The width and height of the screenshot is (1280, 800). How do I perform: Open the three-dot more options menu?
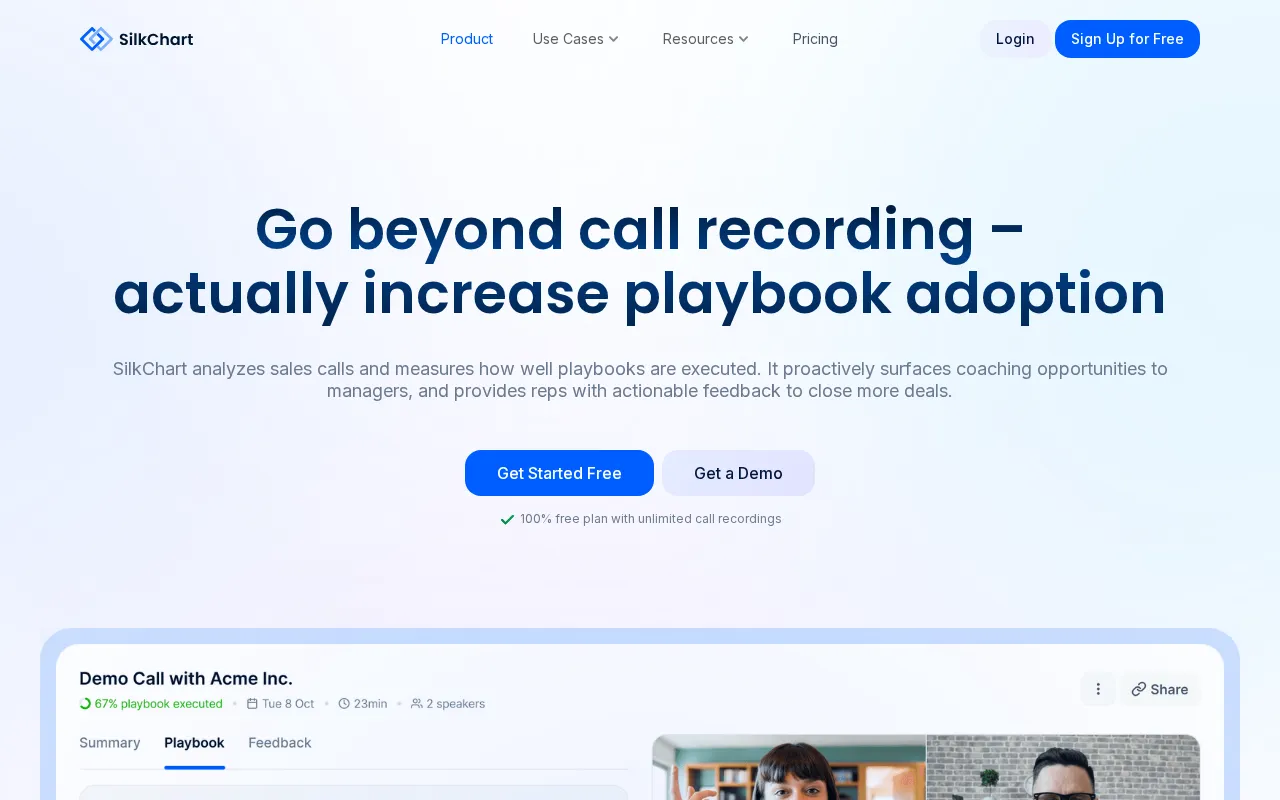1098,689
